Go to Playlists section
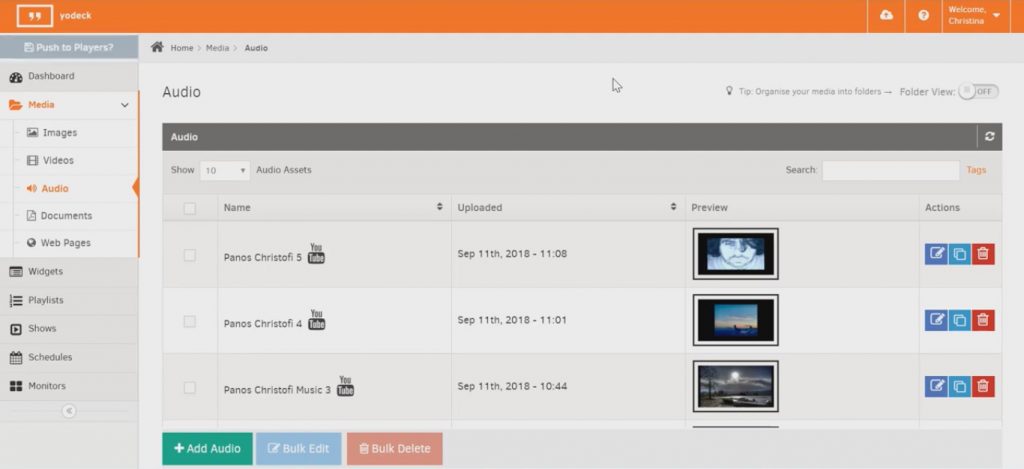The image size is (1024, 469). click(69, 300)
